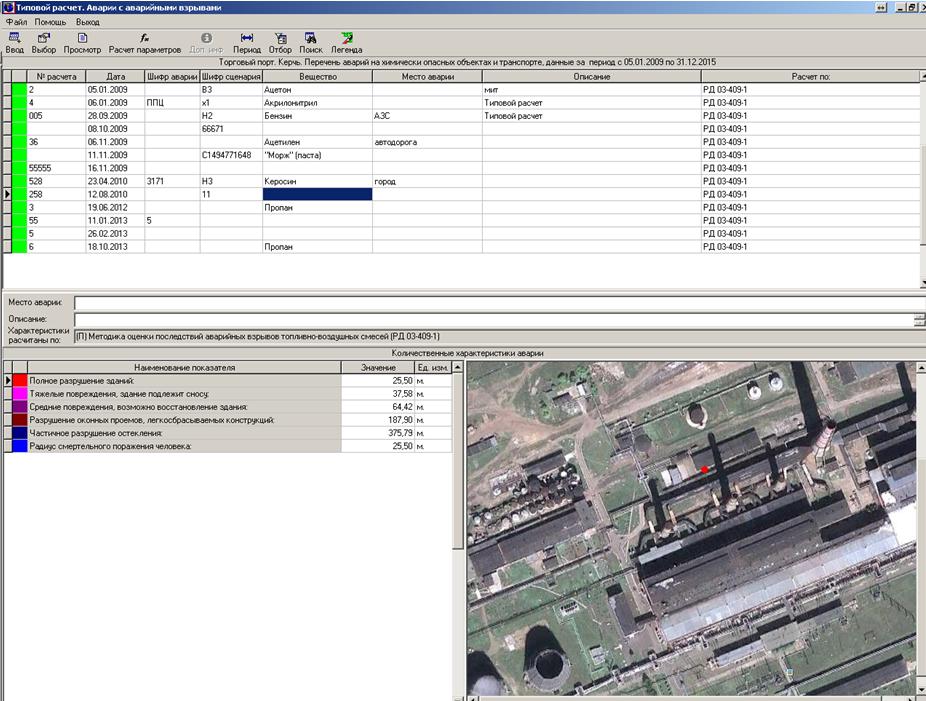Click the red marker on the map
Screen dimensions: 926x701
(x=704, y=468)
